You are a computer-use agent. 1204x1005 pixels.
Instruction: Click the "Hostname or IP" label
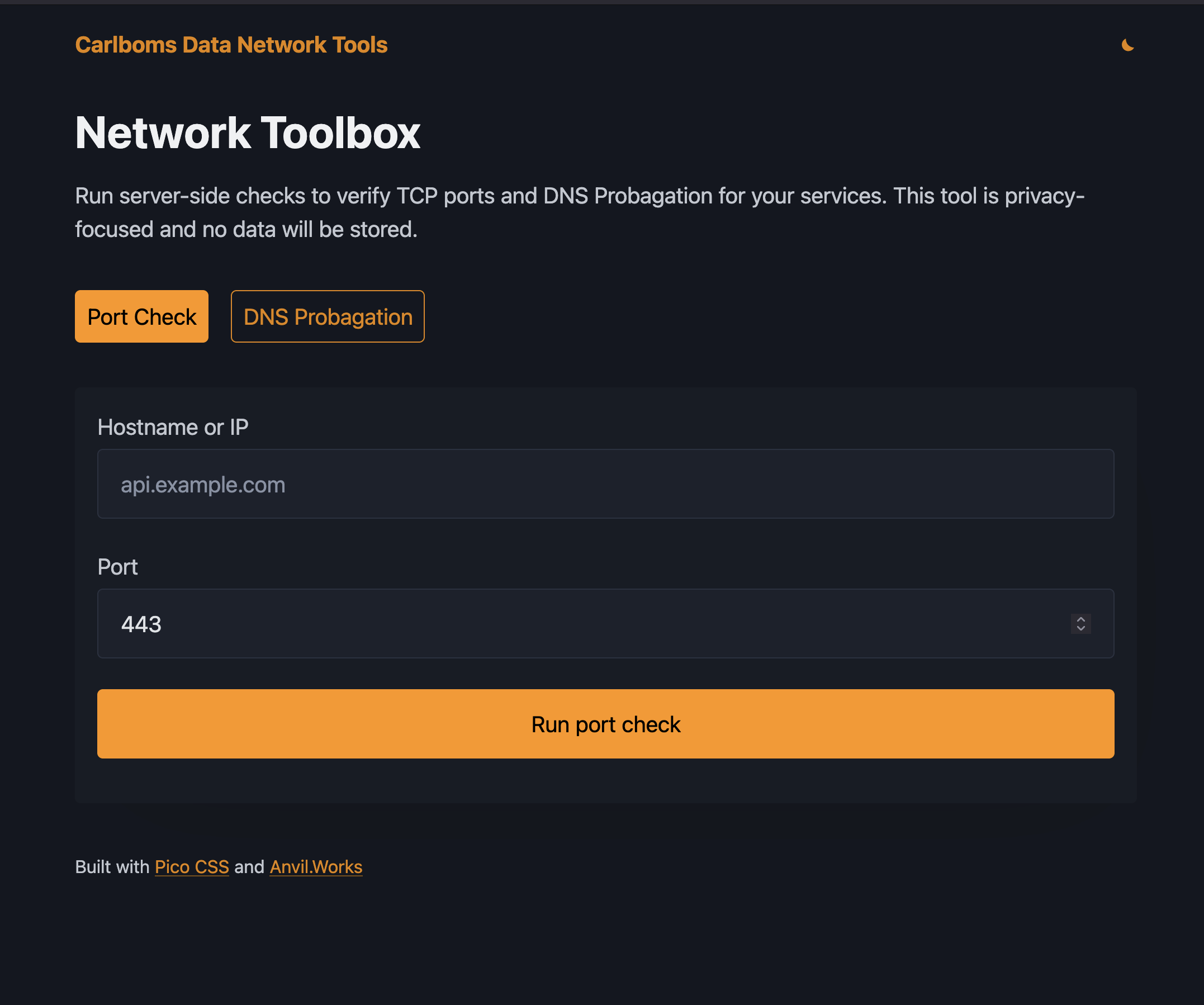point(173,428)
